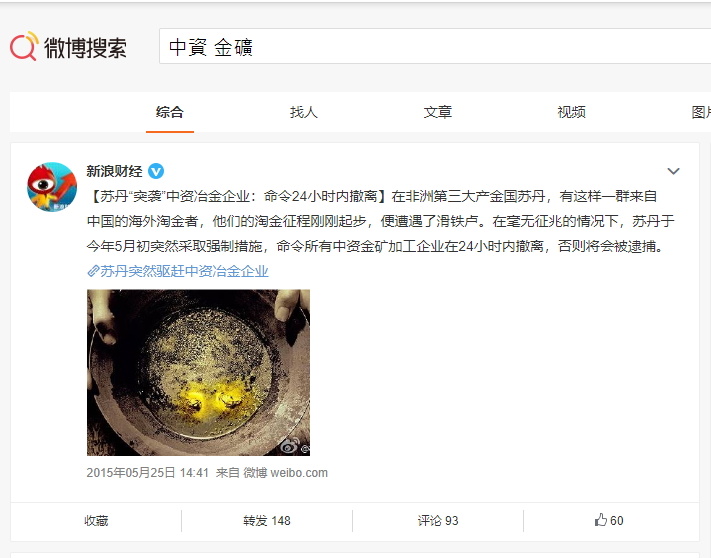The width and height of the screenshot is (711, 558).
Task: Click the 转发 148 repost button
Action: click(267, 520)
